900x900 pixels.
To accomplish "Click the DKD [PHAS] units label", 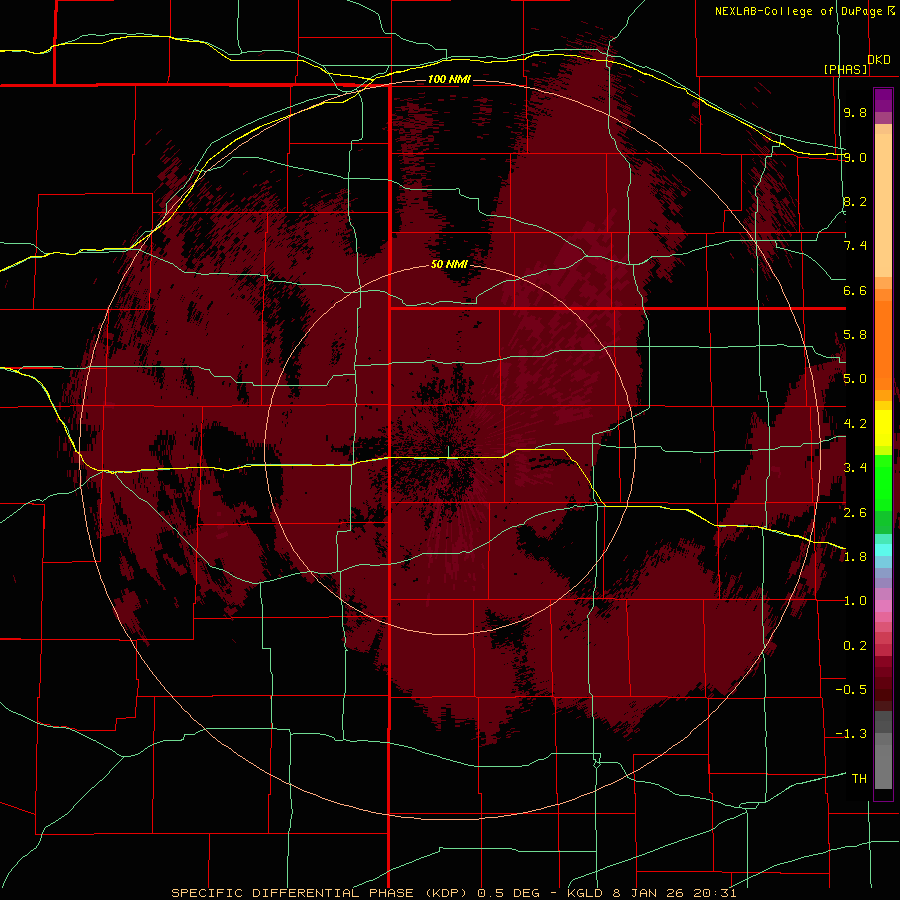I will (858, 65).
